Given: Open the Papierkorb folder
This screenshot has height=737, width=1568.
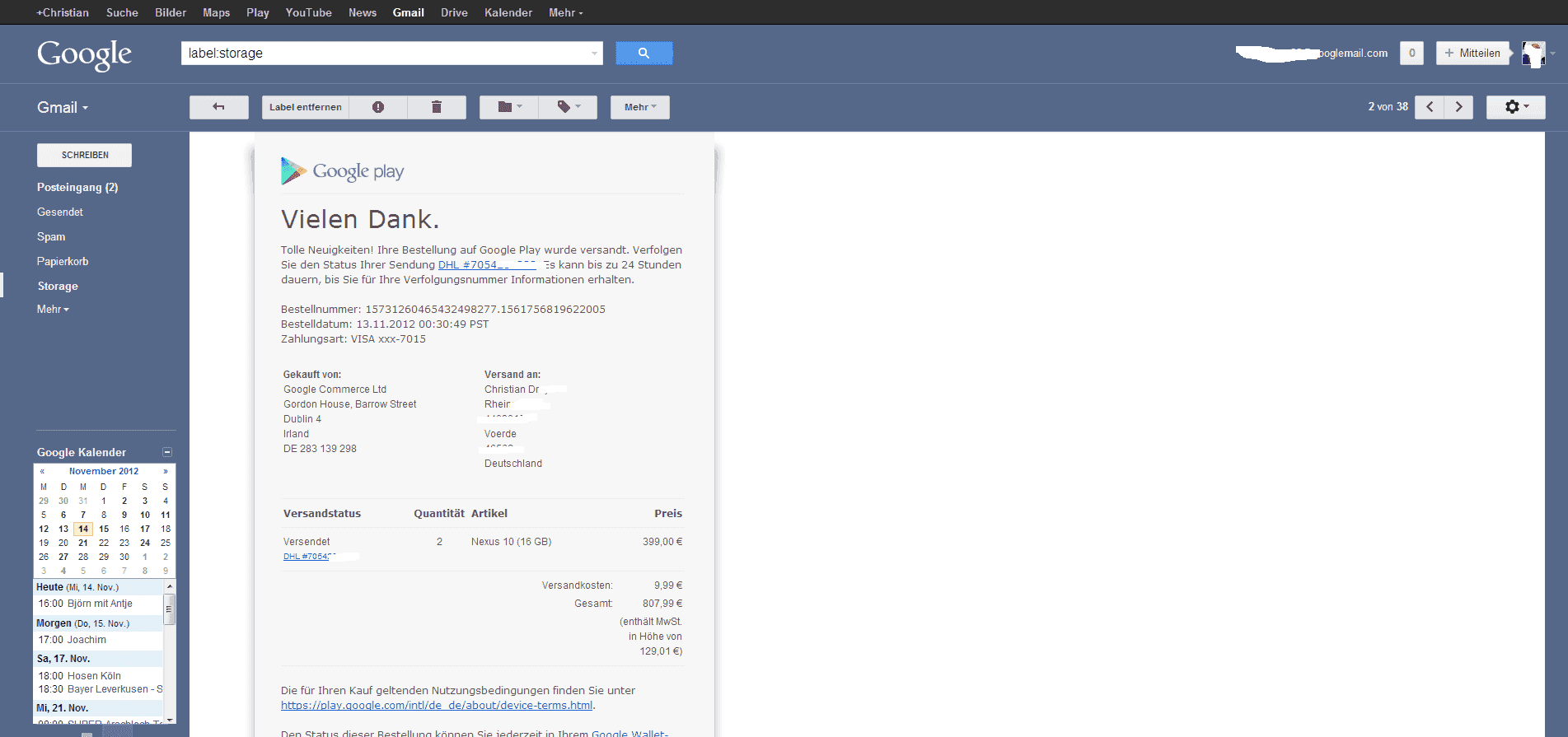Looking at the screenshot, I should coord(63,261).
